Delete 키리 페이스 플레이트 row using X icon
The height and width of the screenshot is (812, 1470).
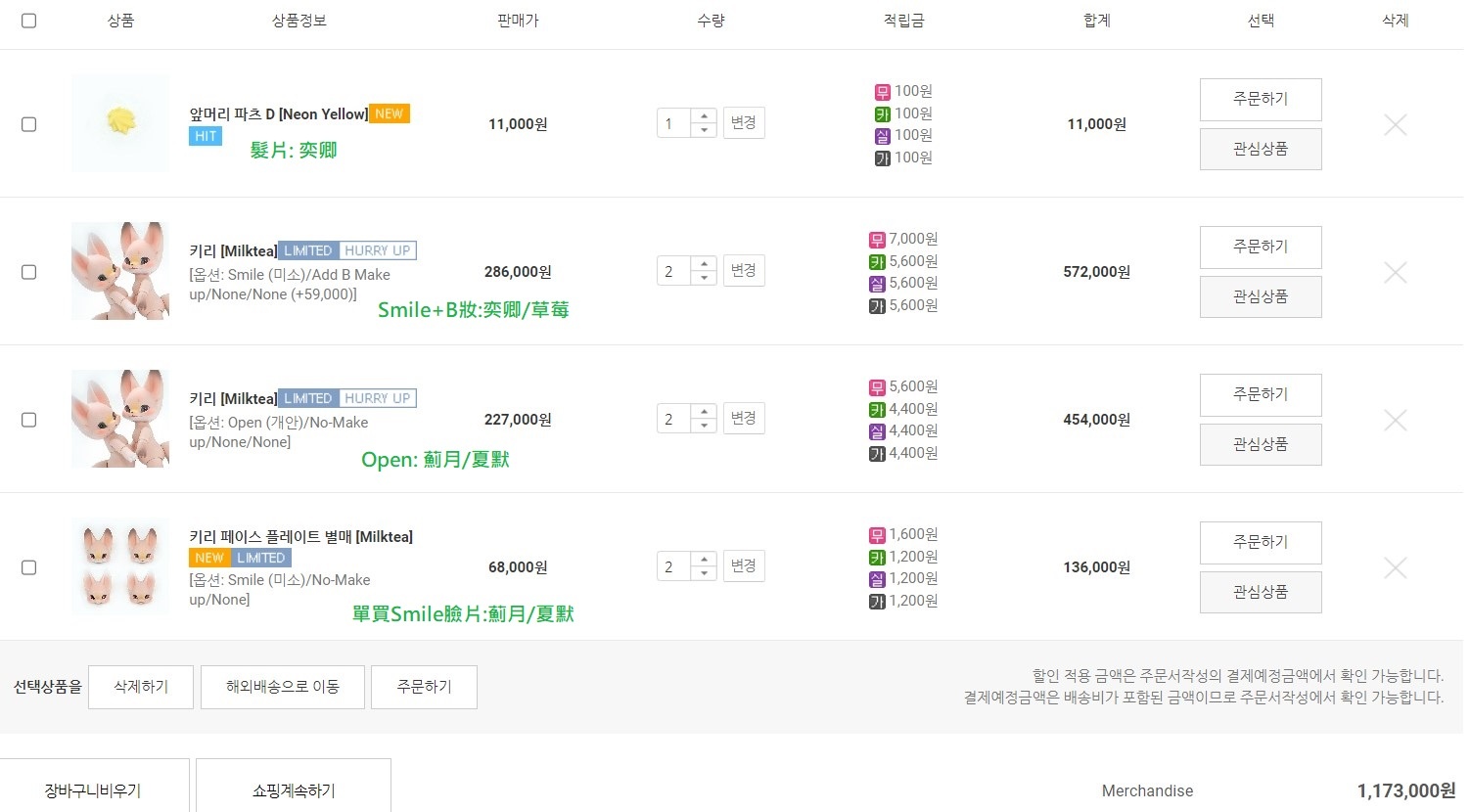1396,567
